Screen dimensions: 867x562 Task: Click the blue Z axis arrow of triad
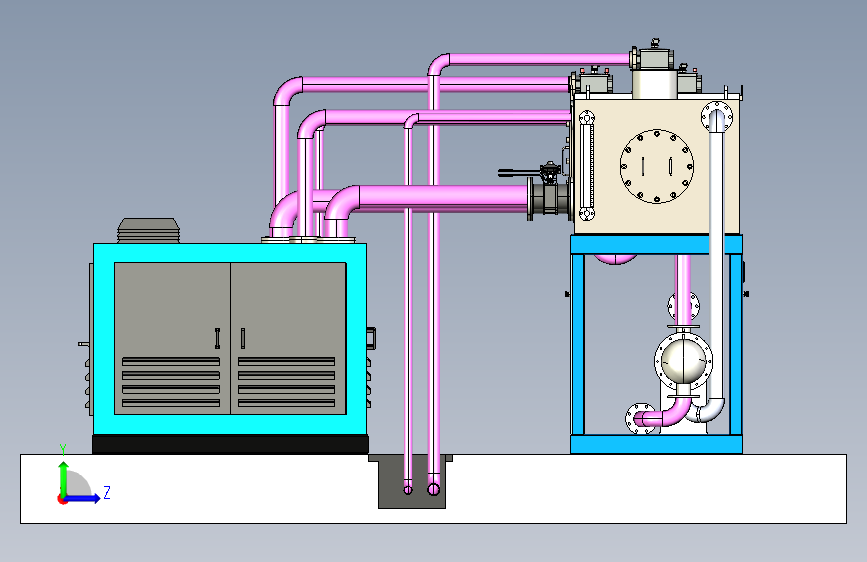pyautogui.click(x=82, y=498)
